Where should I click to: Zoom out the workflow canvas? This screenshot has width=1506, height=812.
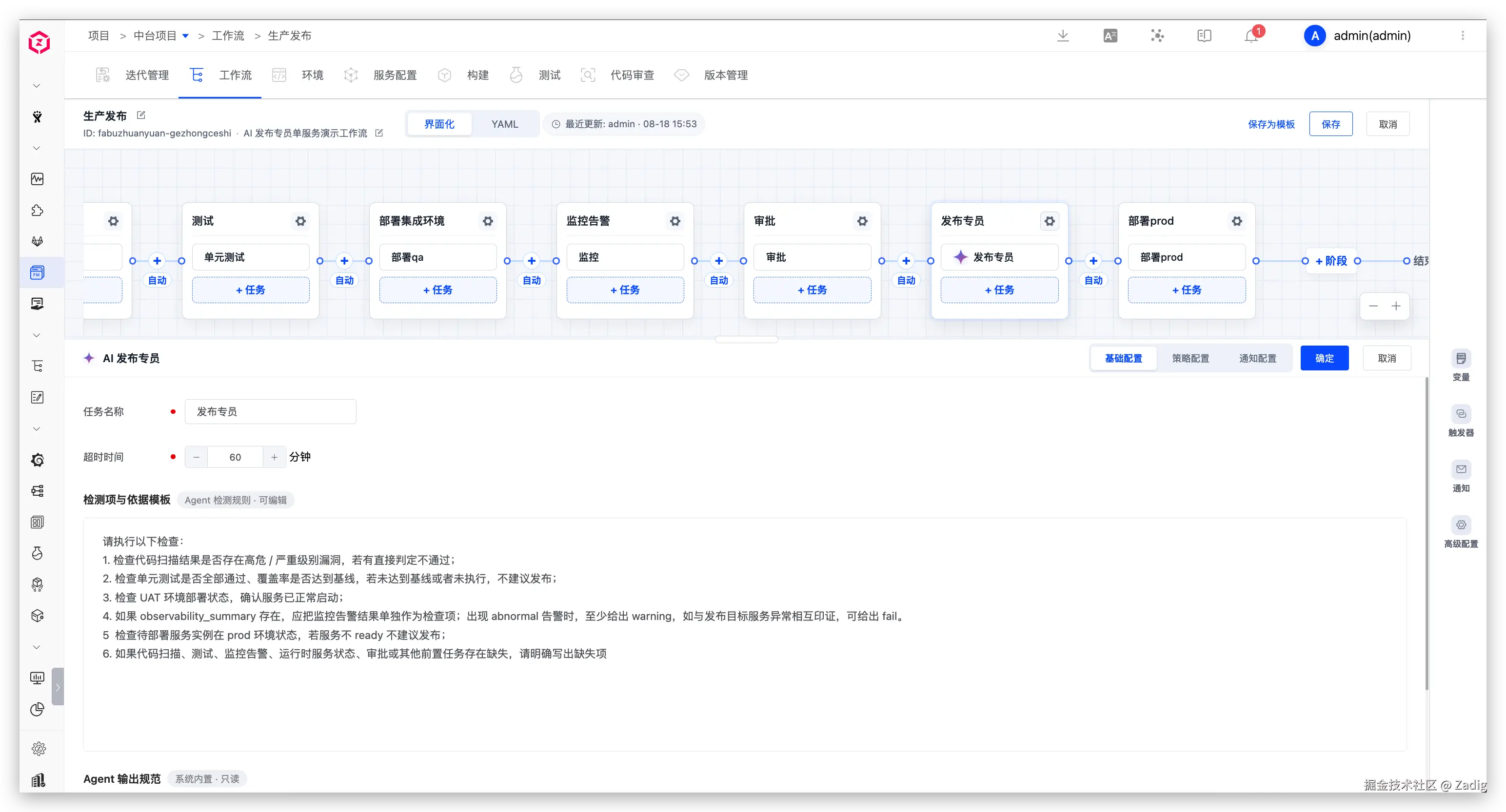[1373, 306]
